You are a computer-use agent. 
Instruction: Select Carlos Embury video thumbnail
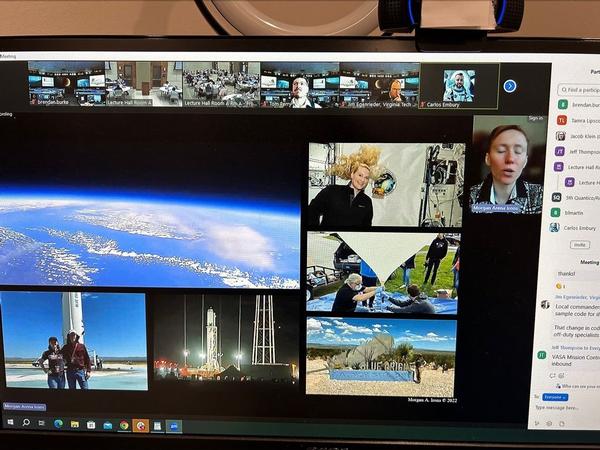click(x=459, y=86)
